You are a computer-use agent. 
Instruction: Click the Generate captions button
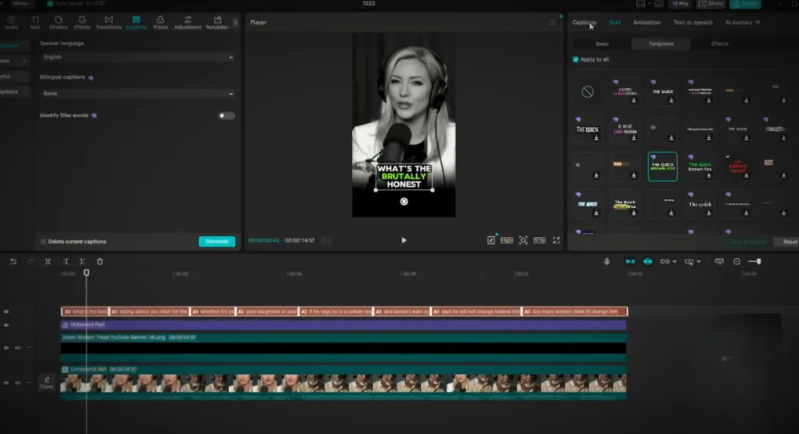[x=217, y=241]
